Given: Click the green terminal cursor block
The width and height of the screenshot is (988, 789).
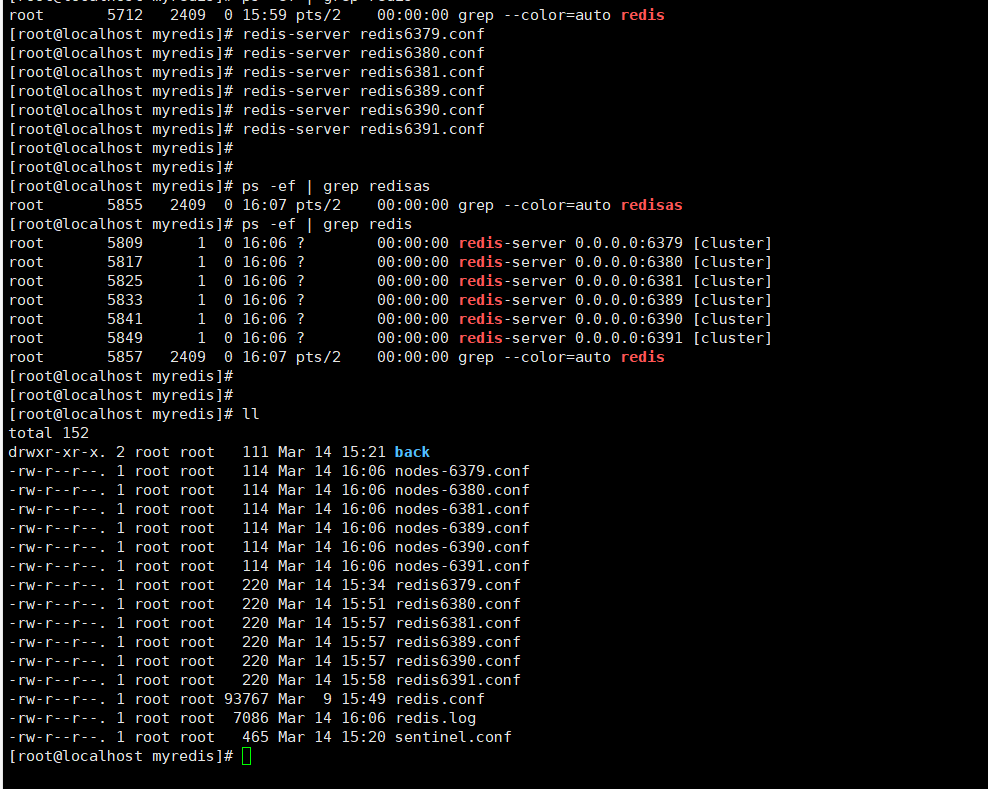Looking at the screenshot, I should click(246, 756).
